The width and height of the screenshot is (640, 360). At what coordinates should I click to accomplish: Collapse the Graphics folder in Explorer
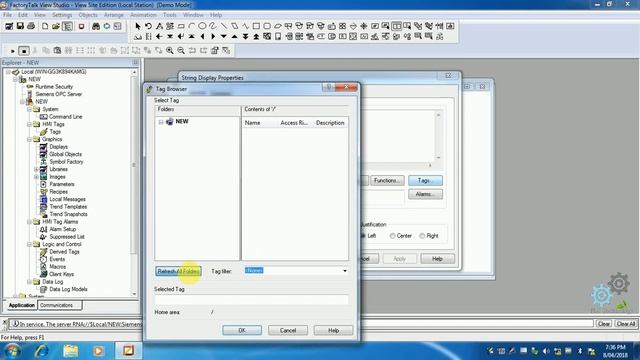29,140
